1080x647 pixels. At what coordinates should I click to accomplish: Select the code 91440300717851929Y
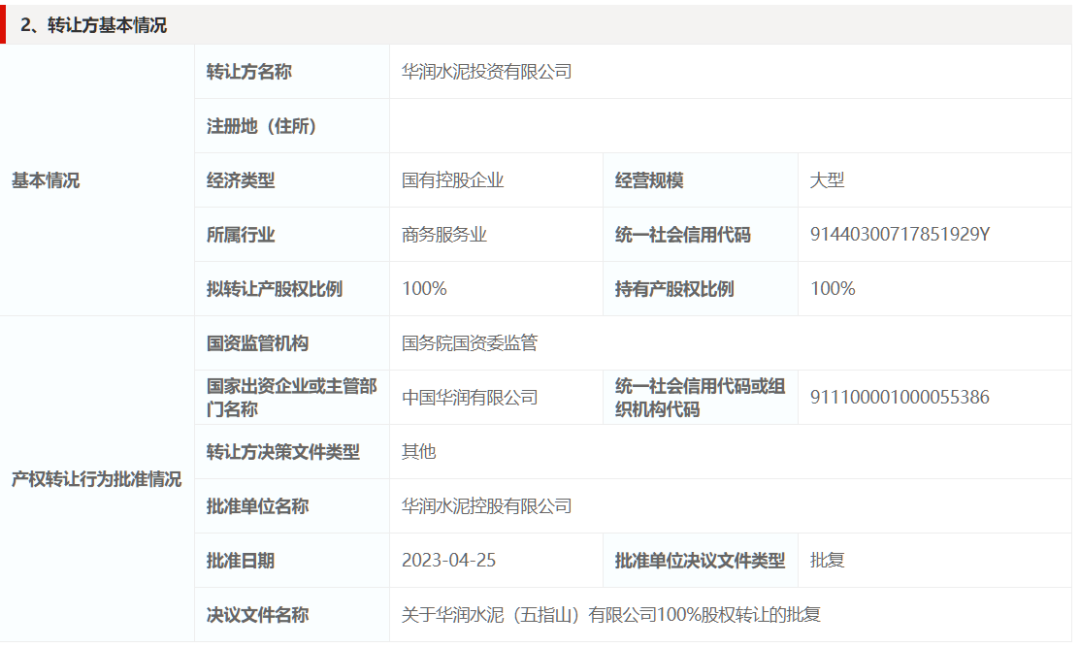pyautogui.click(x=900, y=234)
